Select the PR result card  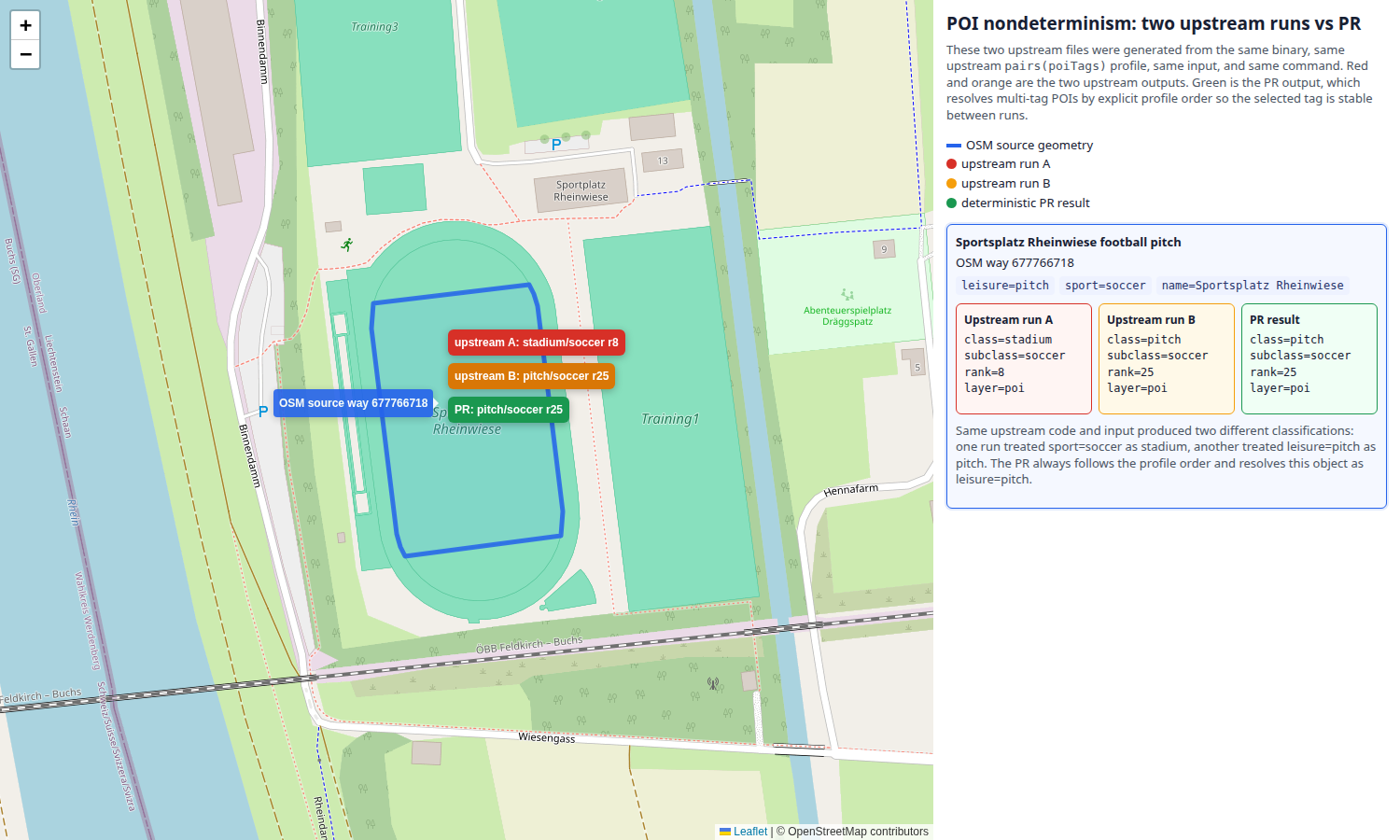pos(1309,358)
